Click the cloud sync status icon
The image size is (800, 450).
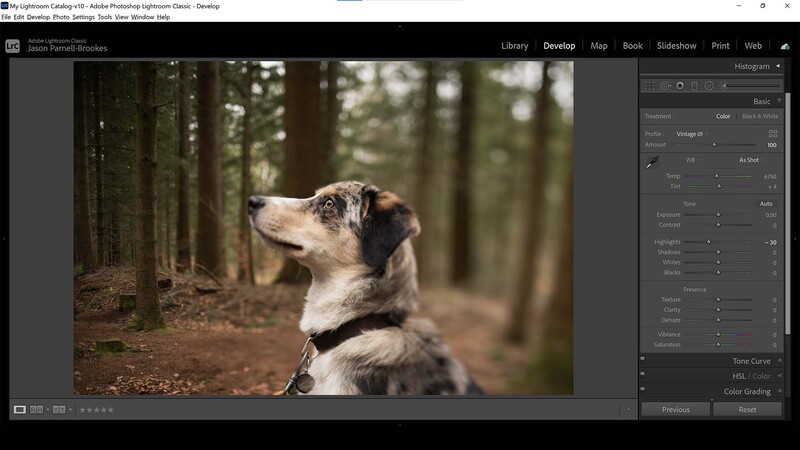click(785, 46)
